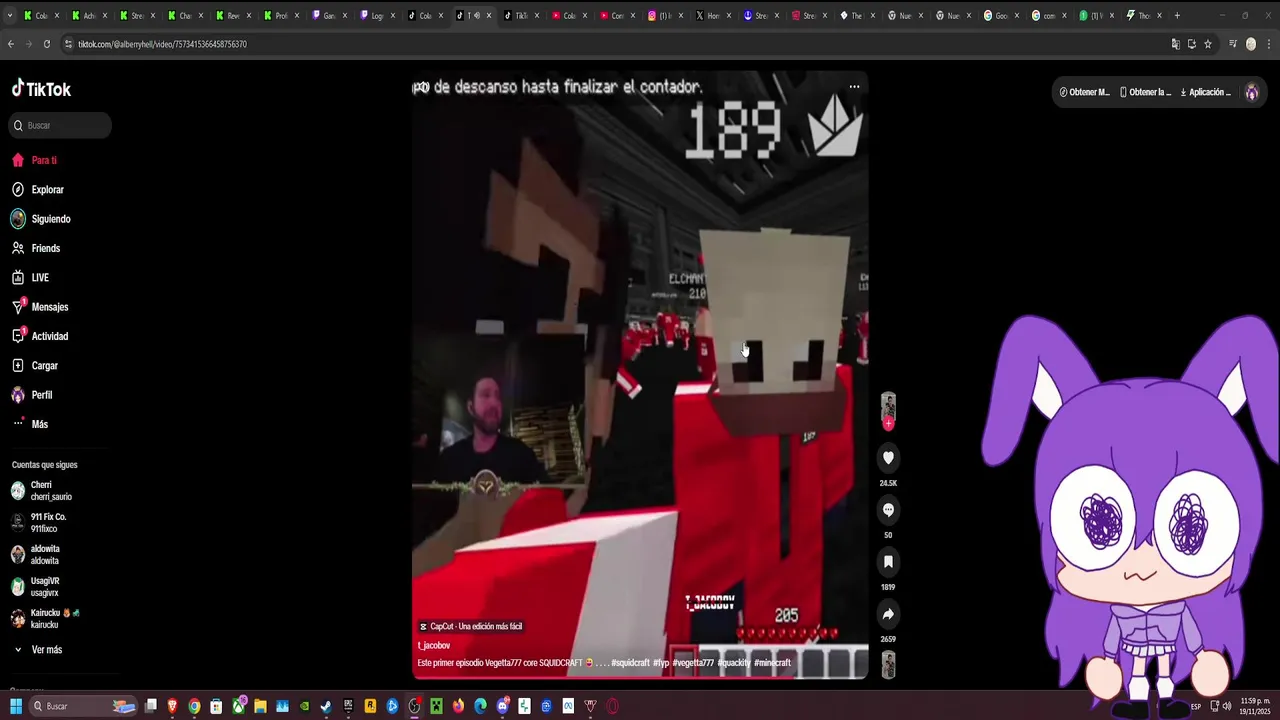This screenshot has height=720, width=1280.
Task: Open followed account UsagiVR
Action: 36,587
